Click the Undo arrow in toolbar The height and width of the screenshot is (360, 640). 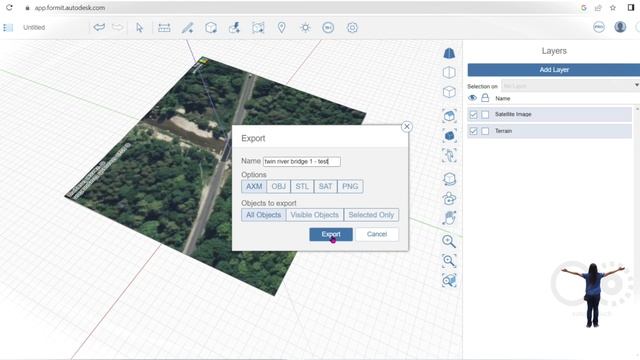click(x=99, y=27)
